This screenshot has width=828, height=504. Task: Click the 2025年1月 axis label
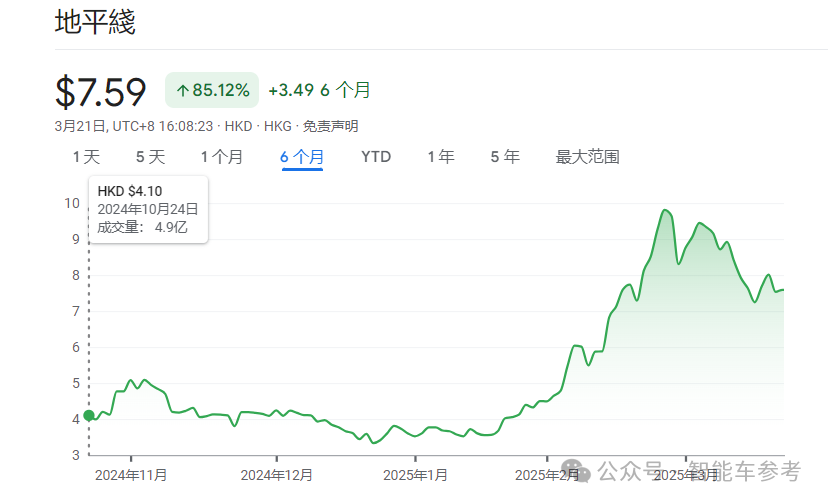click(418, 474)
